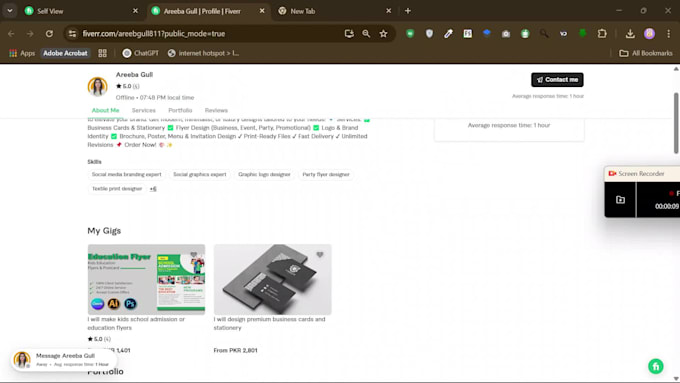Expand the tab search dropdown arrow

[10, 11]
